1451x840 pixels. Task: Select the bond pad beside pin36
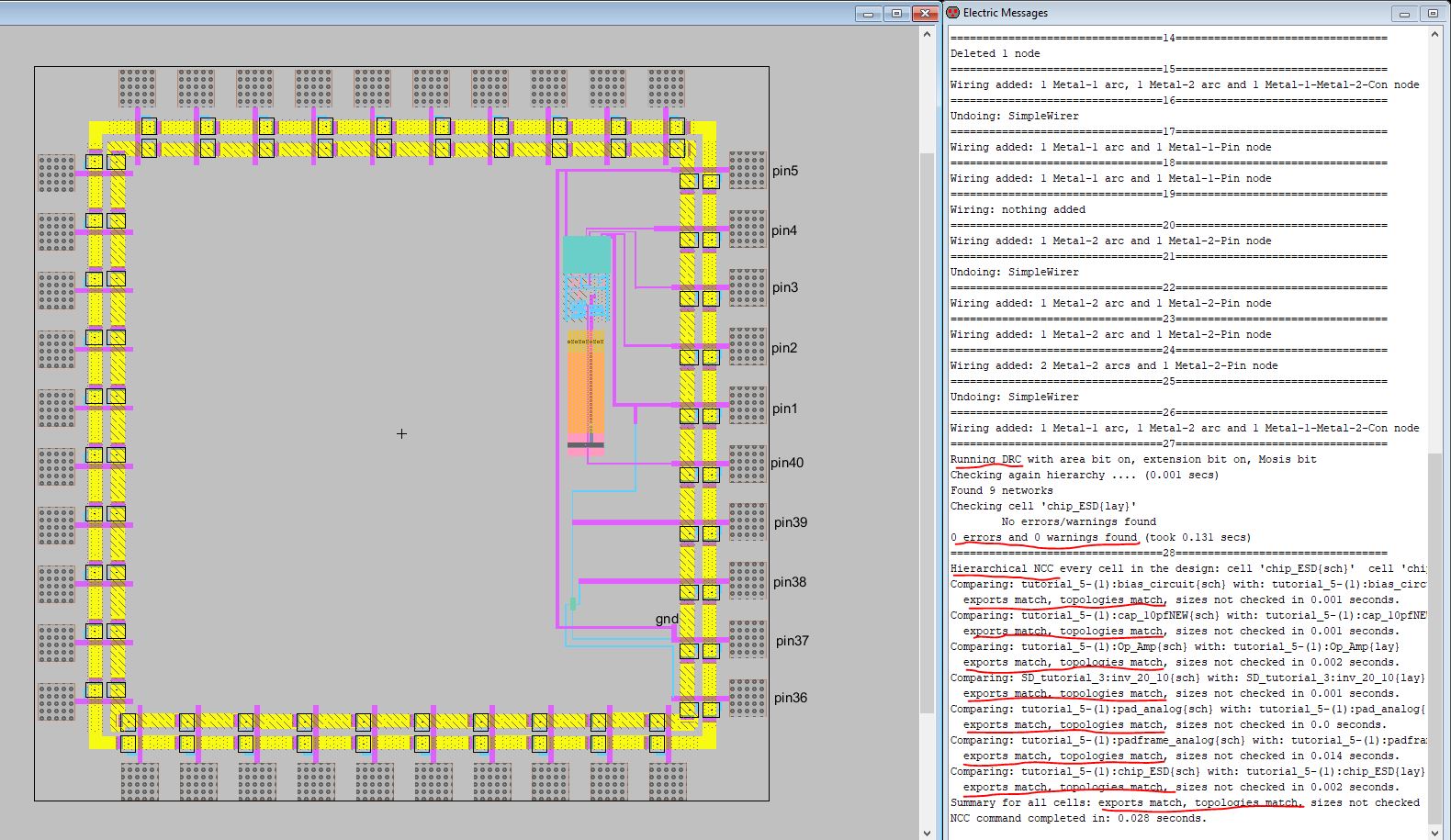[x=747, y=699]
